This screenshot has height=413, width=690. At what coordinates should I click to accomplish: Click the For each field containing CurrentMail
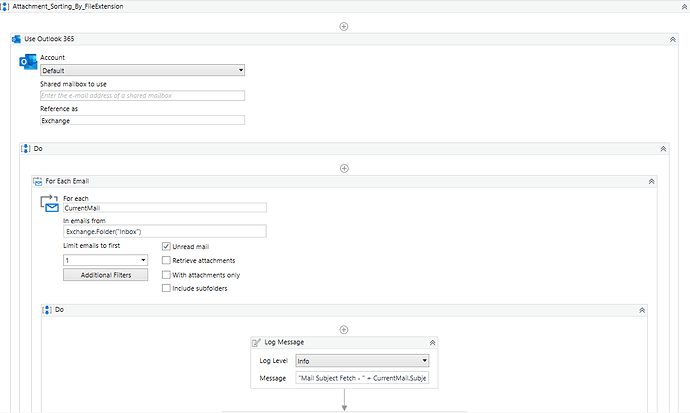click(x=165, y=208)
